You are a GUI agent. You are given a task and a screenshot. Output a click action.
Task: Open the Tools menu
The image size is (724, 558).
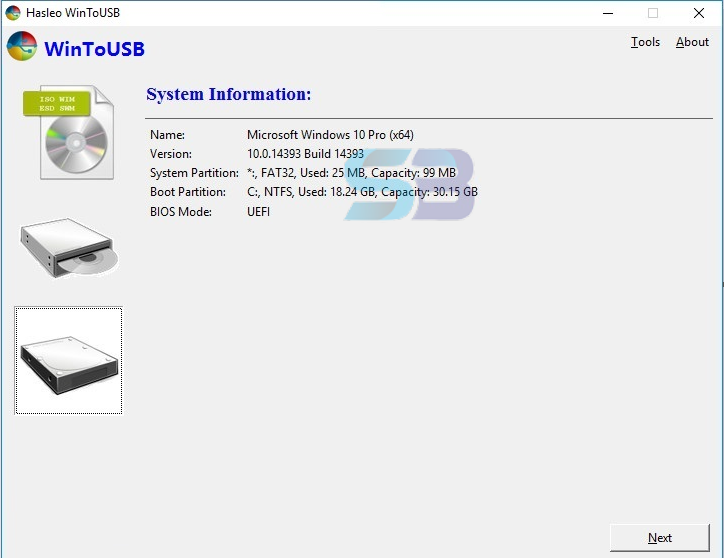click(x=645, y=42)
